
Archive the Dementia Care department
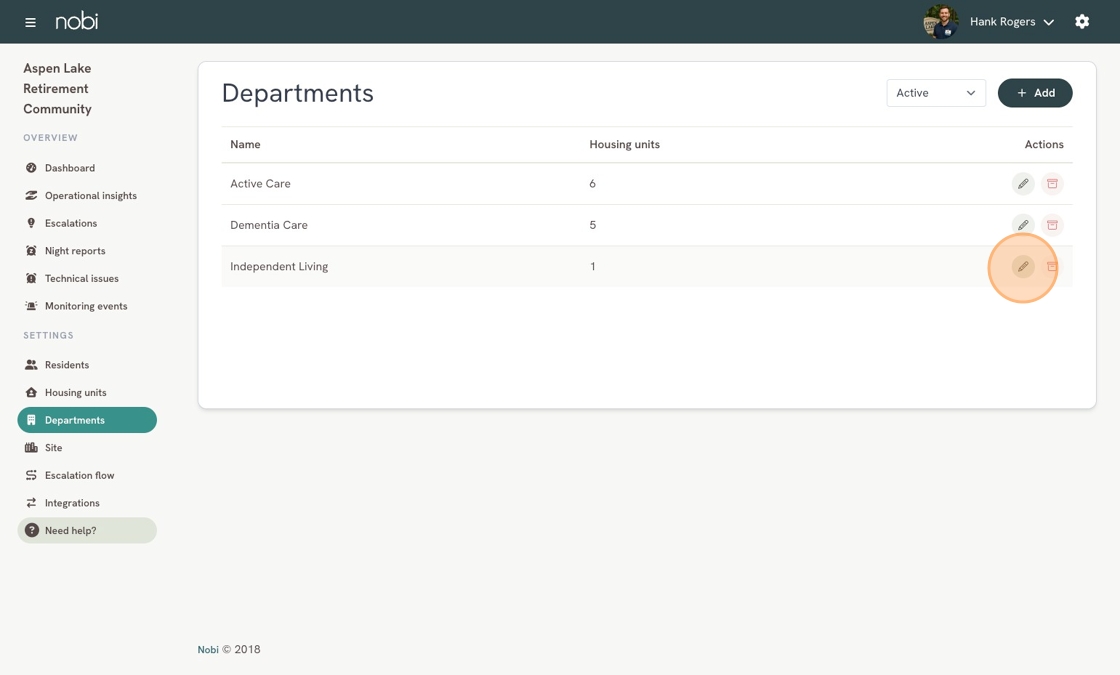click(x=1052, y=225)
